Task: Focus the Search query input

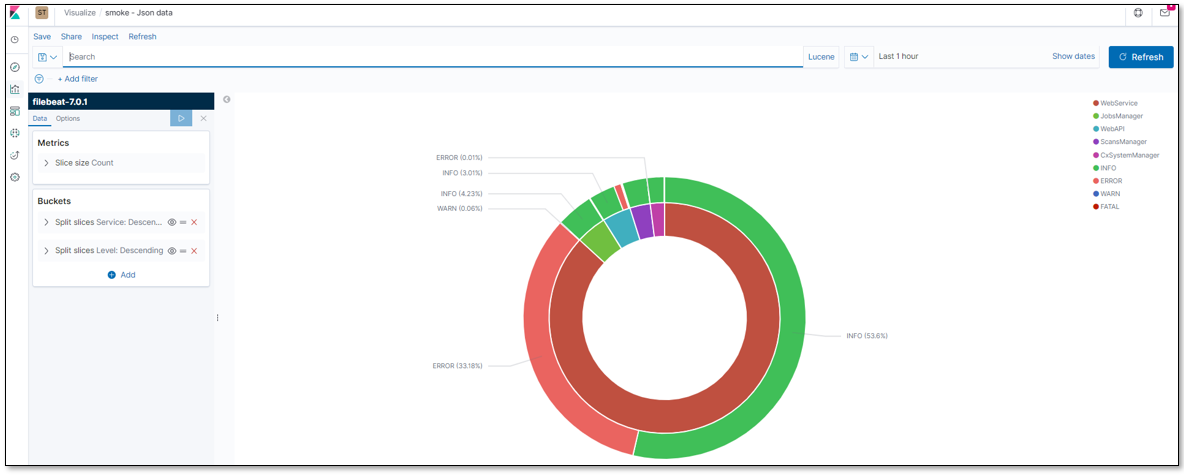Action: tap(433, 57)
